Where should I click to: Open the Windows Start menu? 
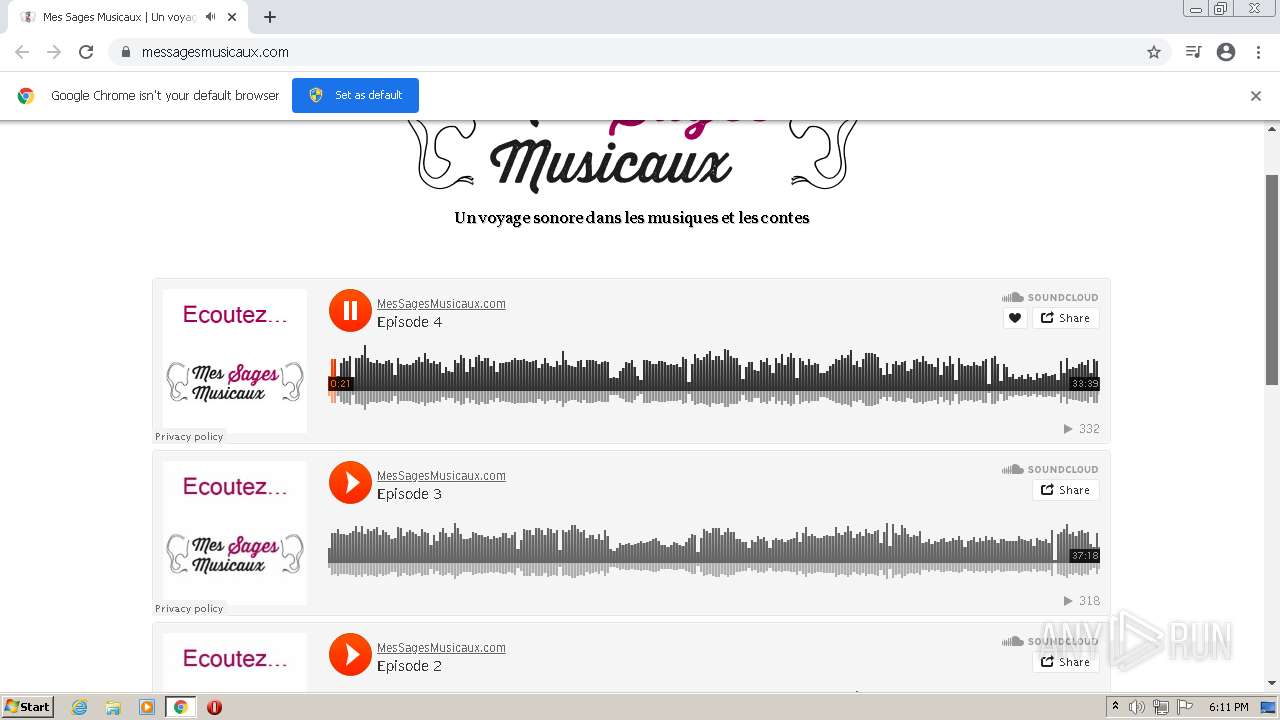[27, 707]
